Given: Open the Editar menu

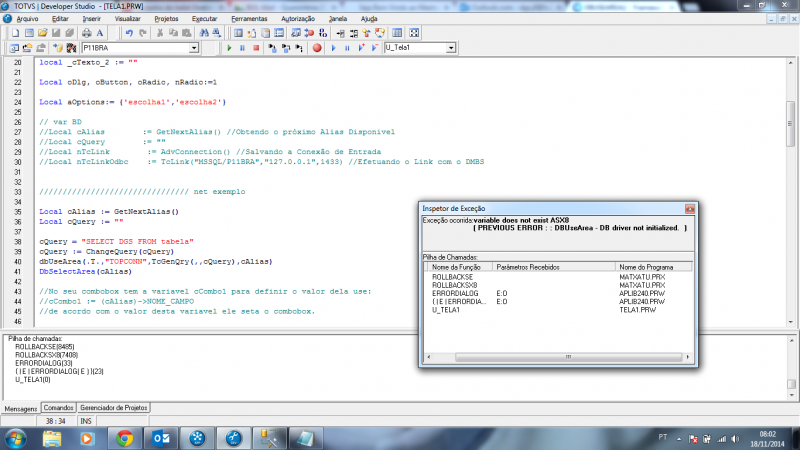Looking at the screenshot, I should [60, 19].
